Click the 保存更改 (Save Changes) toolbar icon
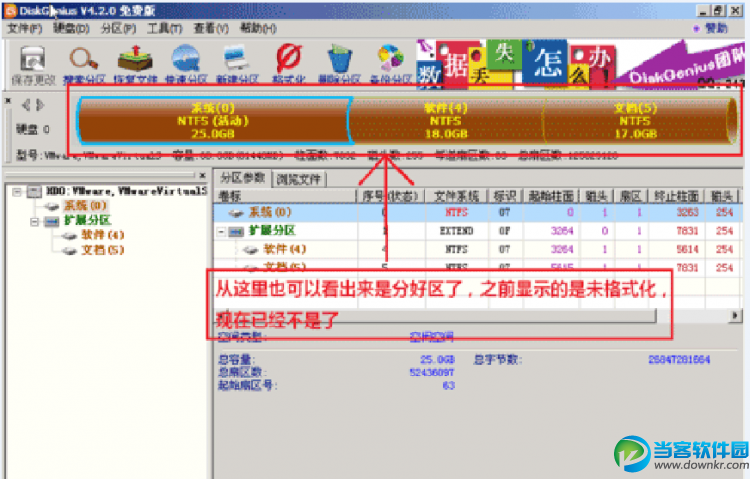 tap(33, 66)
